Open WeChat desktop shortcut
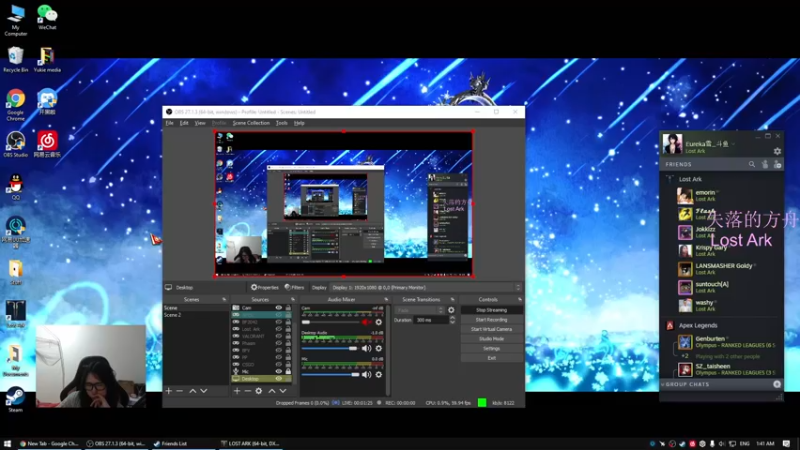800x450 pixels. (x=47, y=17)
